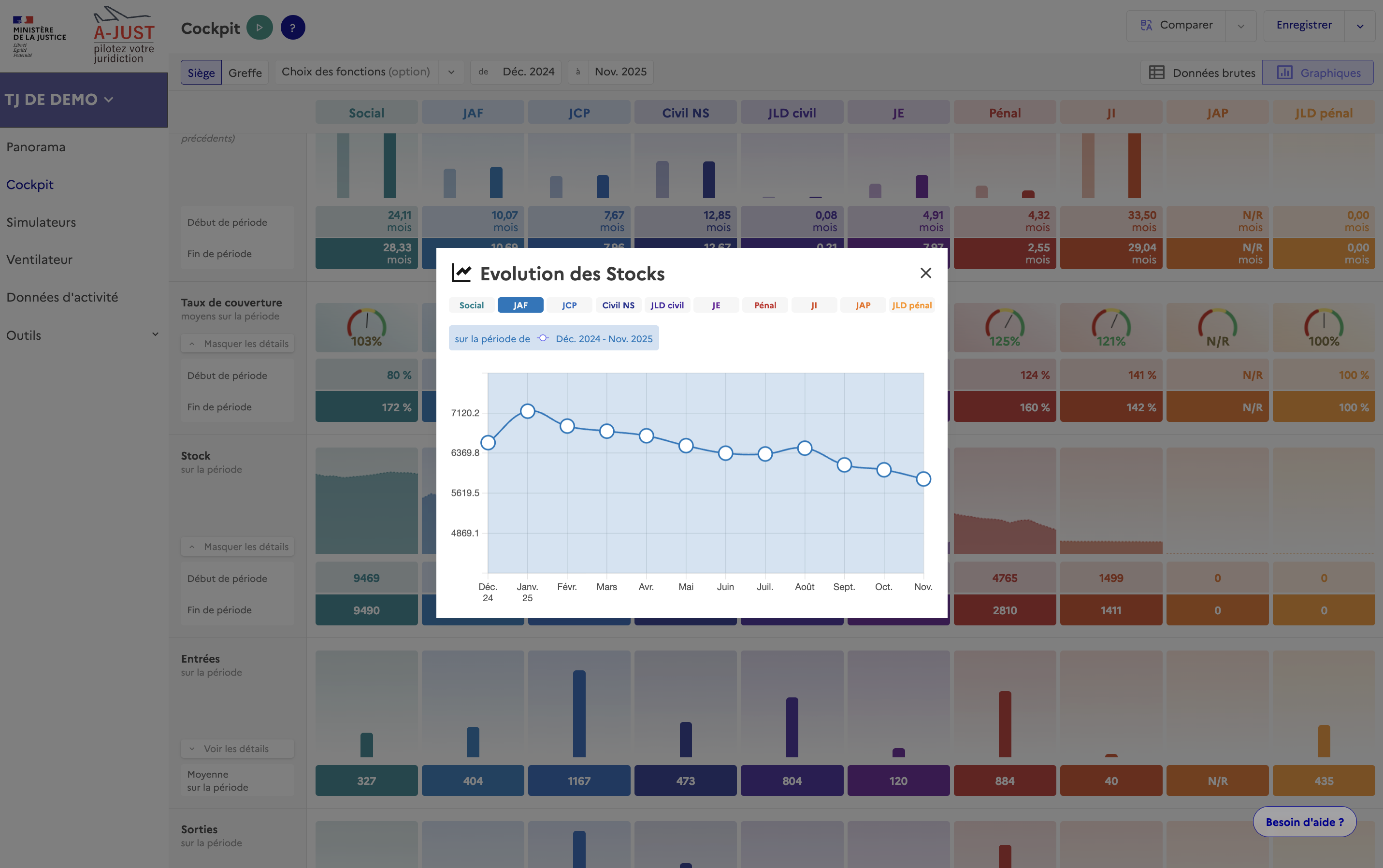Screen dimensions: 1383x868
Task: Open Simulateurs in the sidebar
Action: click(x=42, y=222)
